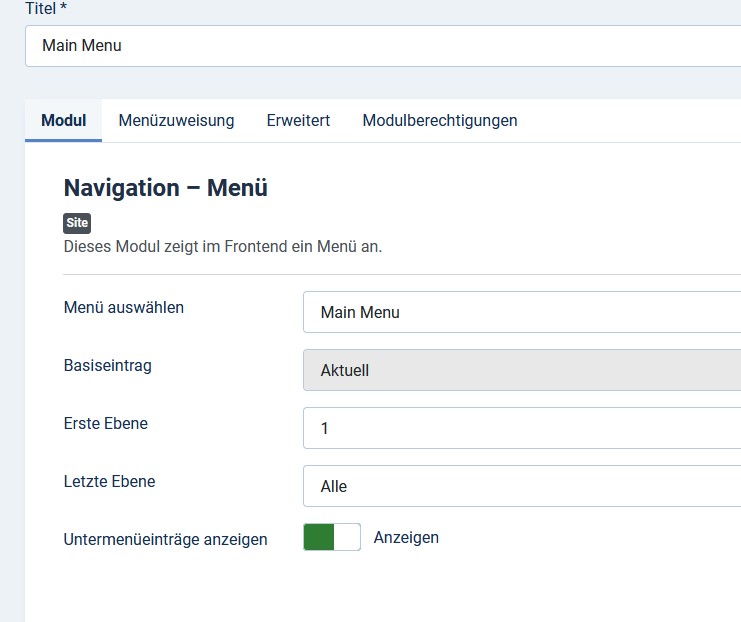Click into the Titel input field
Image resolution: width=741 pixels, height=622 pixels.
coord(383,46)
